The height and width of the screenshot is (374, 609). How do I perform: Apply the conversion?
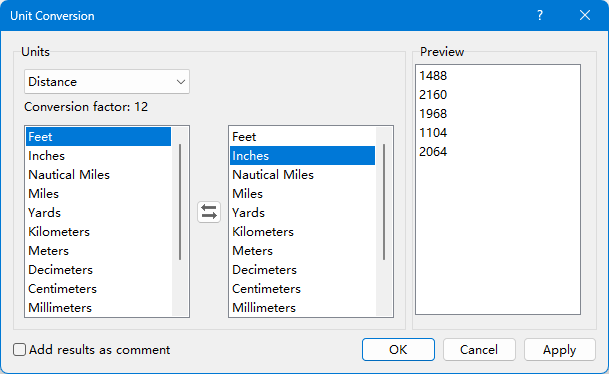pos(560,350)
